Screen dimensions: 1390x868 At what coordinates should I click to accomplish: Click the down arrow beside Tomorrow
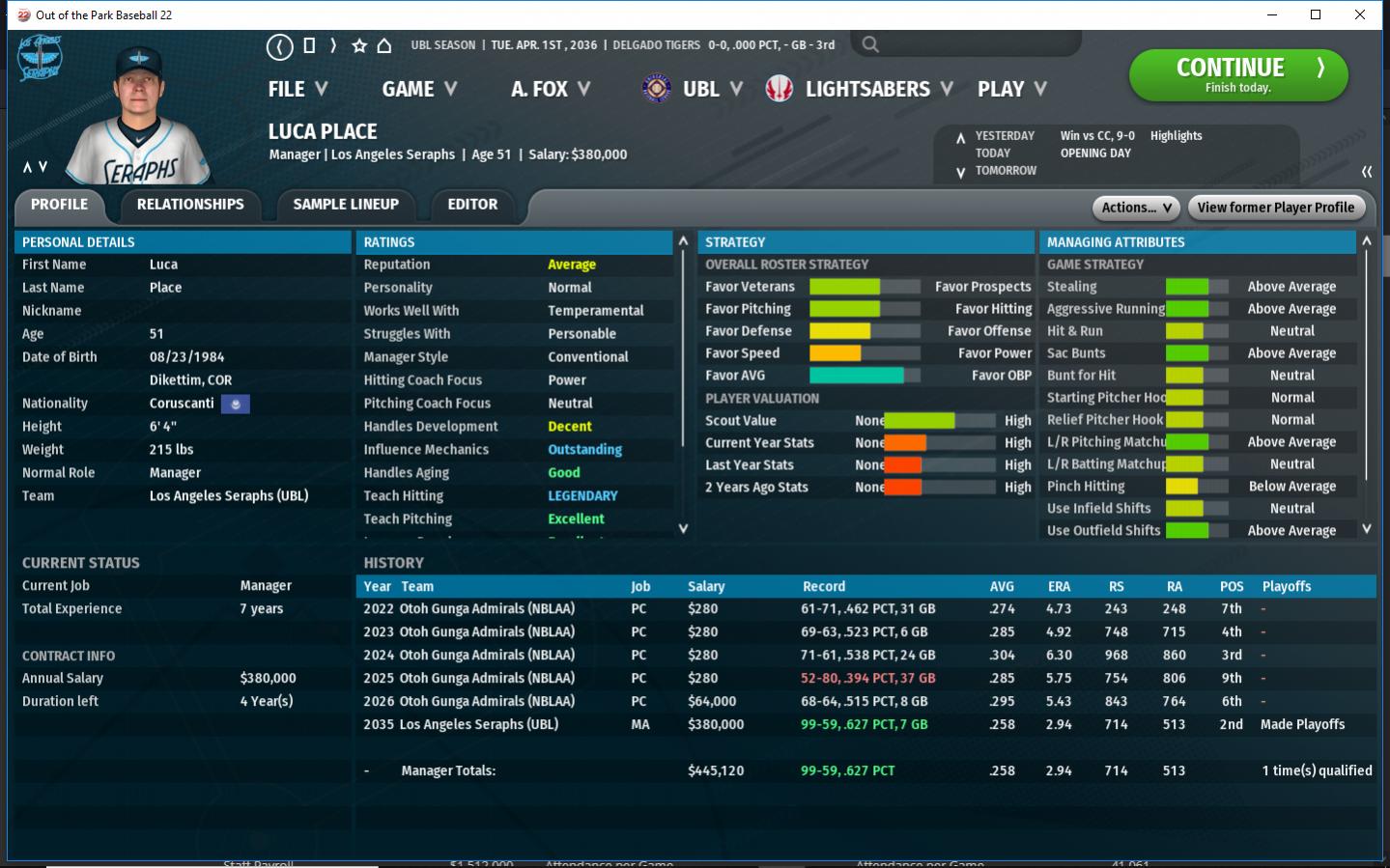point(960,173)
